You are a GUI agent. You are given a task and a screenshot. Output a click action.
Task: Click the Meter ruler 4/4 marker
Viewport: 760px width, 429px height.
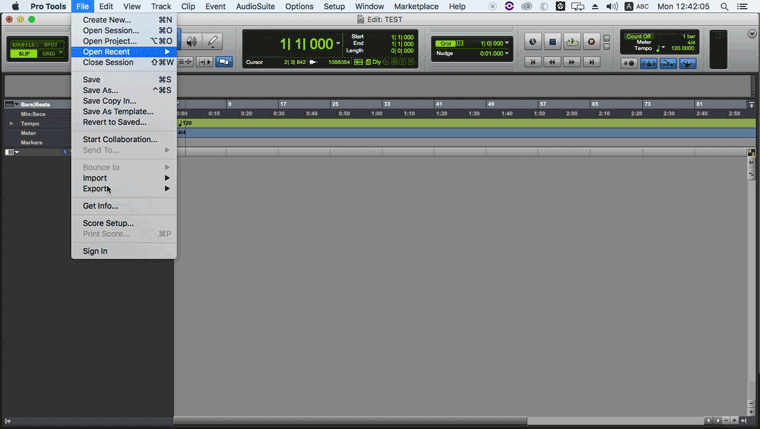point(182,132)
